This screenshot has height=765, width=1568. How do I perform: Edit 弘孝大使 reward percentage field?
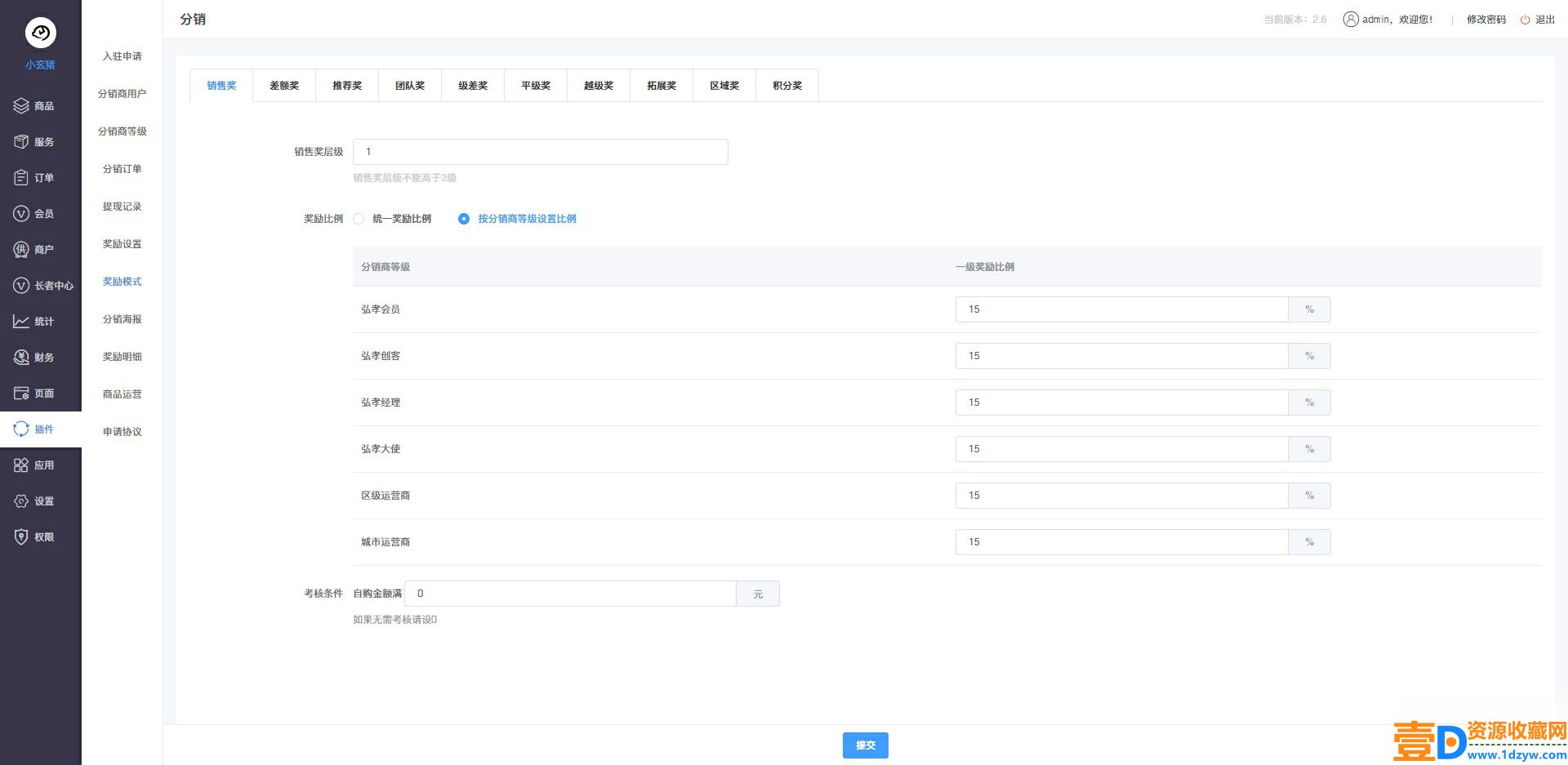click(1122, 449)
